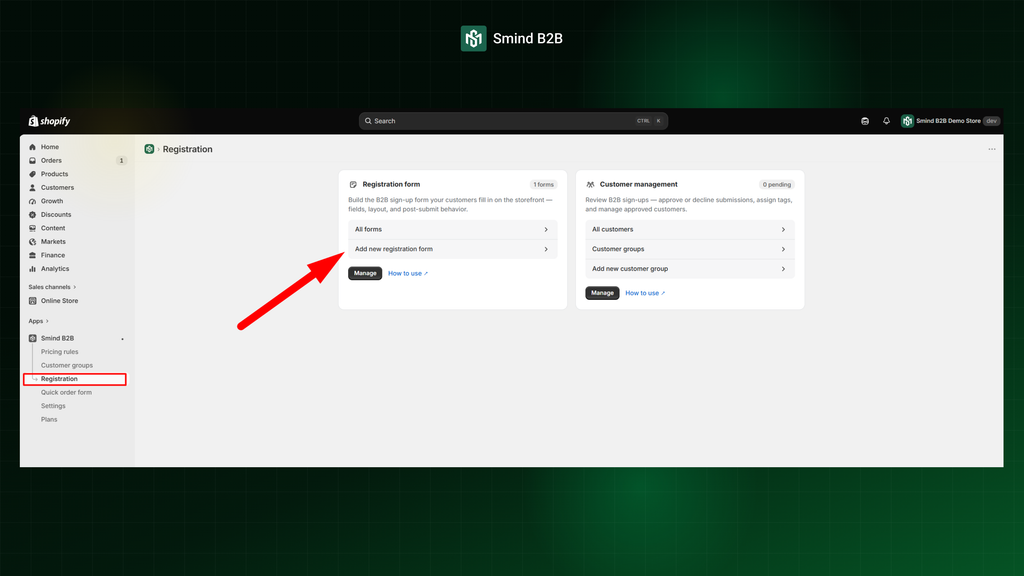This screenshot has height=576, width=1024.
Task: Click chevron on All forms row
Action: coord(546,229)
